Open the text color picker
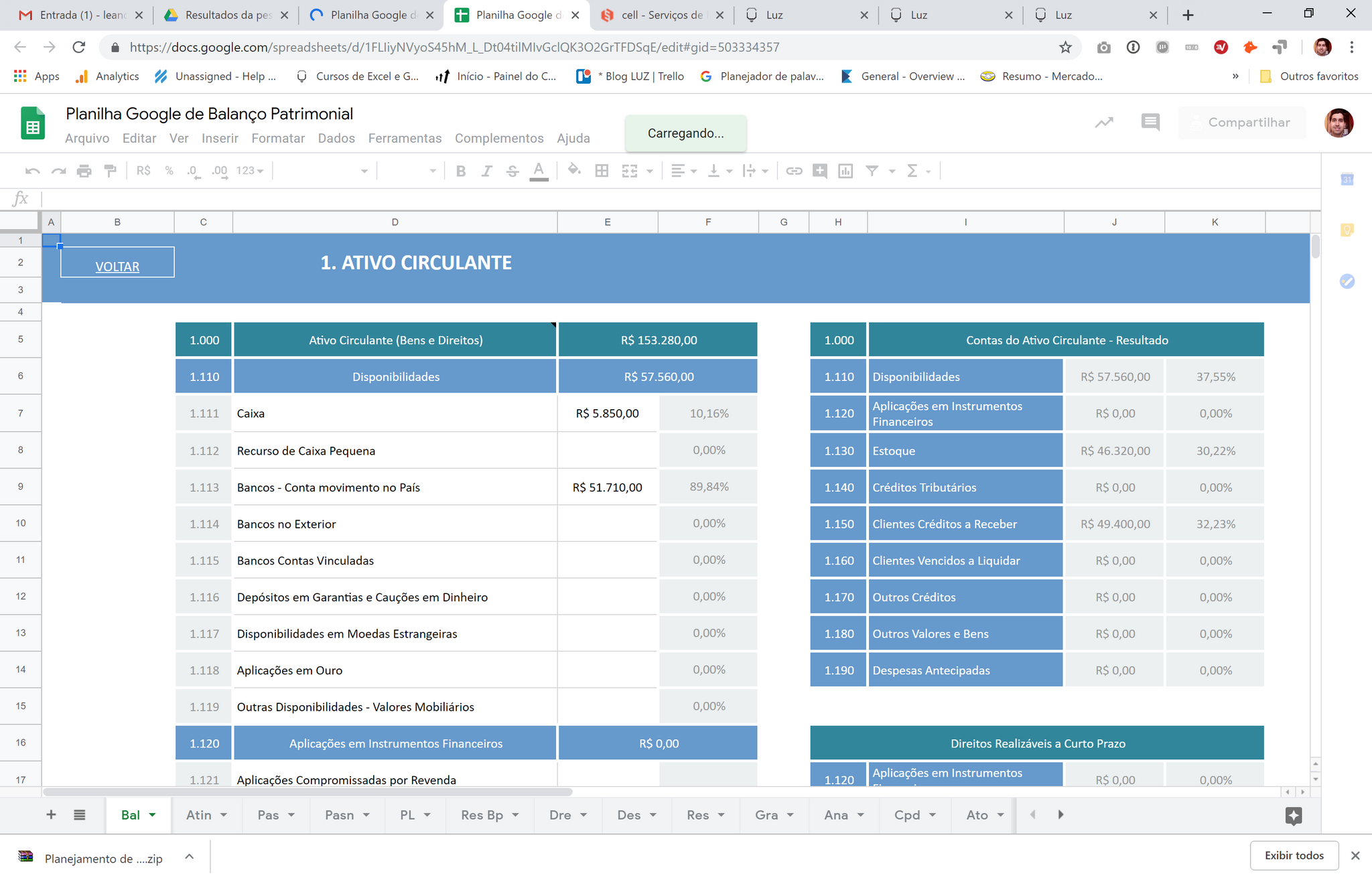The height and width of the screenshot is (878, 1372). tap(539, 171)
